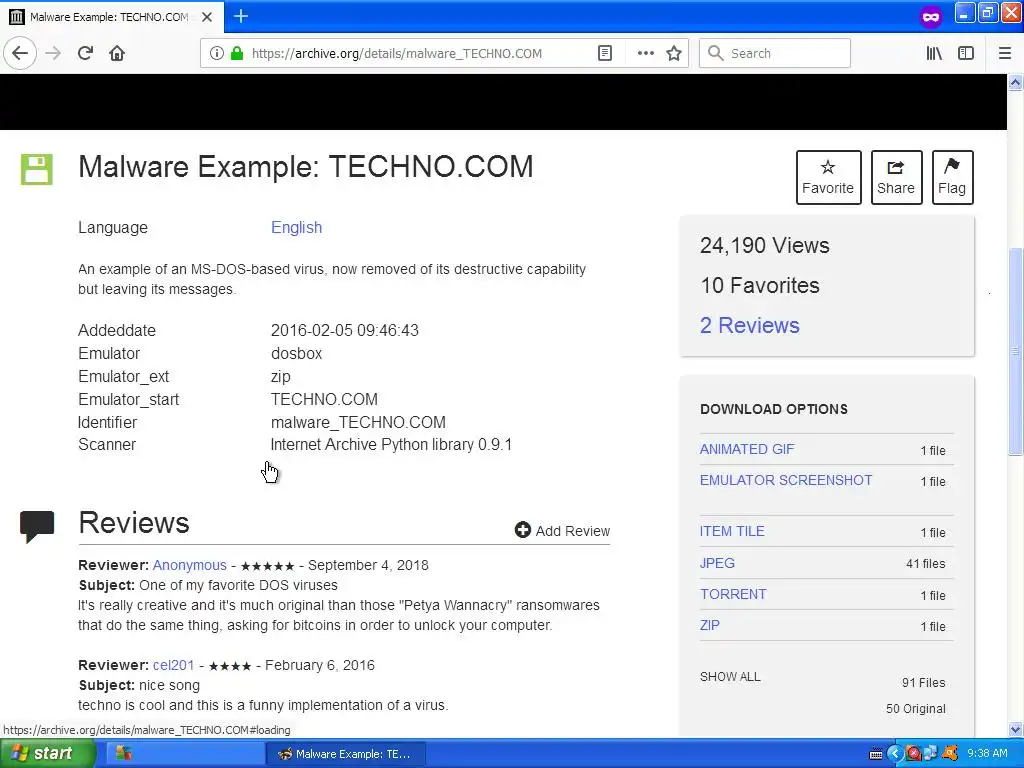Image resolution: width=1024 pixels, height=768 pixels.
Task: Open a new tab with plus button
Action: point(240,16)
